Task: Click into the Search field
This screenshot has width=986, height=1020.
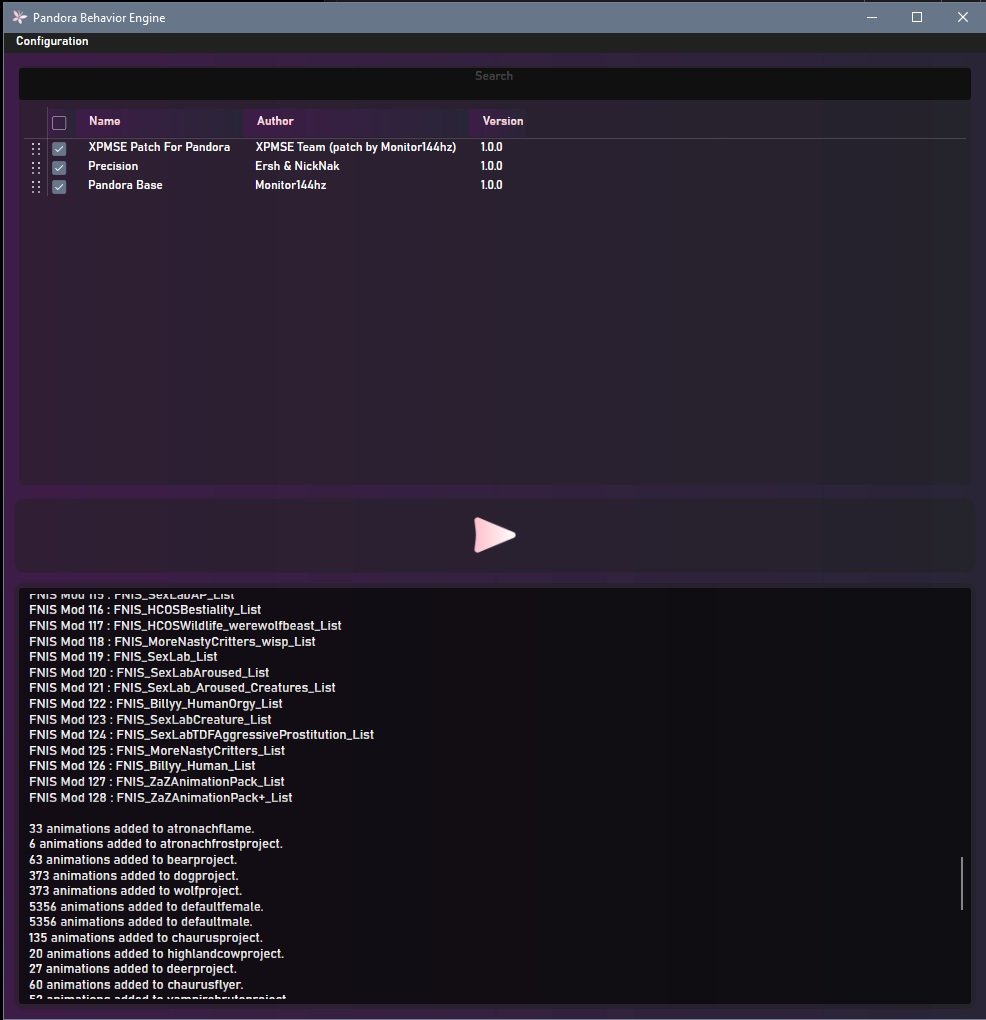Action: click(x=494, y=83)
